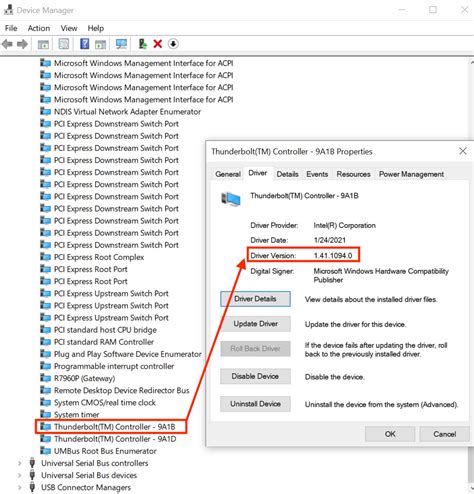
Task: Dismiss the dialog with Cancel
Action: pos(445,434)
